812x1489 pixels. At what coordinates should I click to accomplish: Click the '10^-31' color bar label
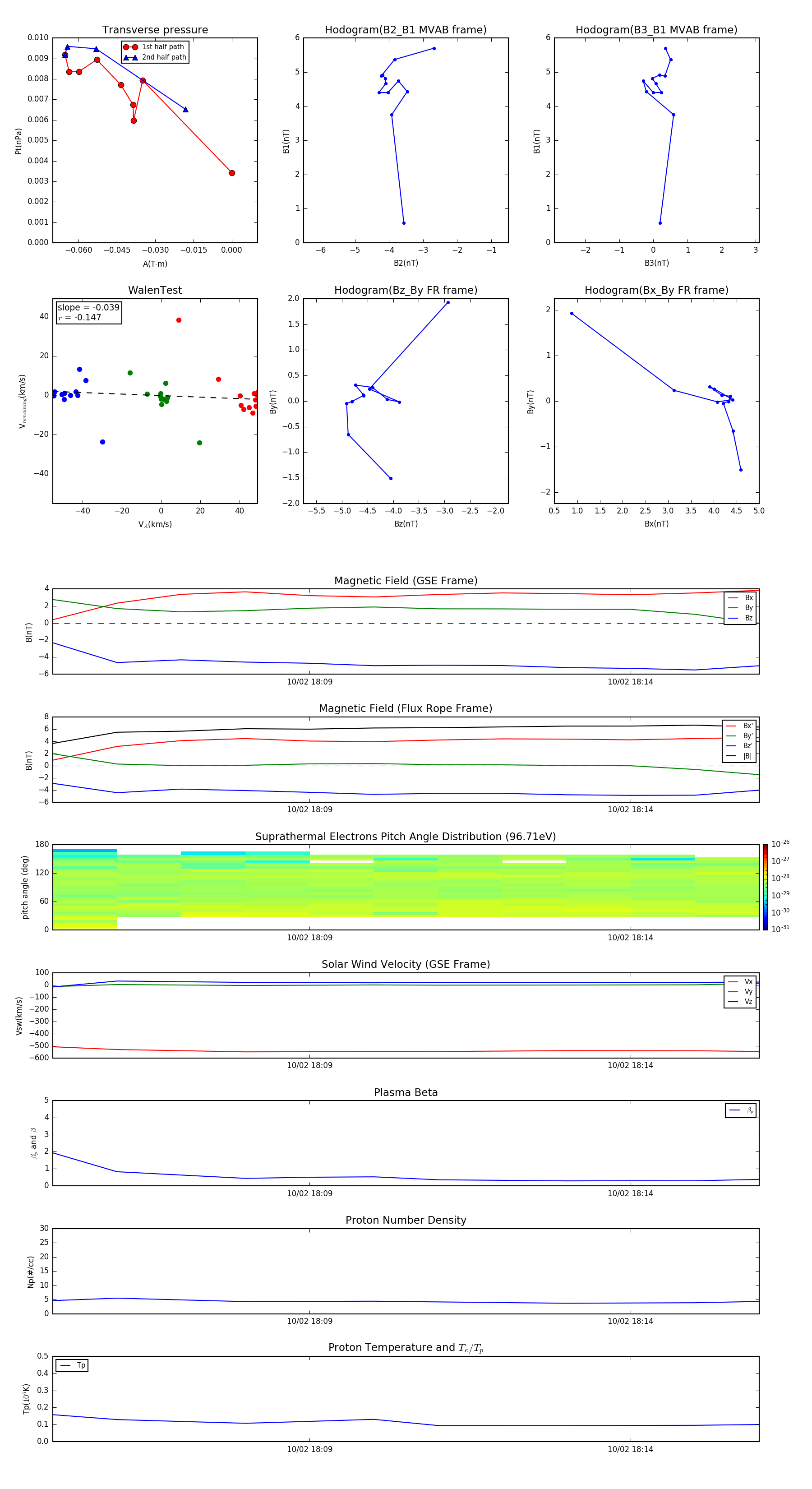point(780,929)
